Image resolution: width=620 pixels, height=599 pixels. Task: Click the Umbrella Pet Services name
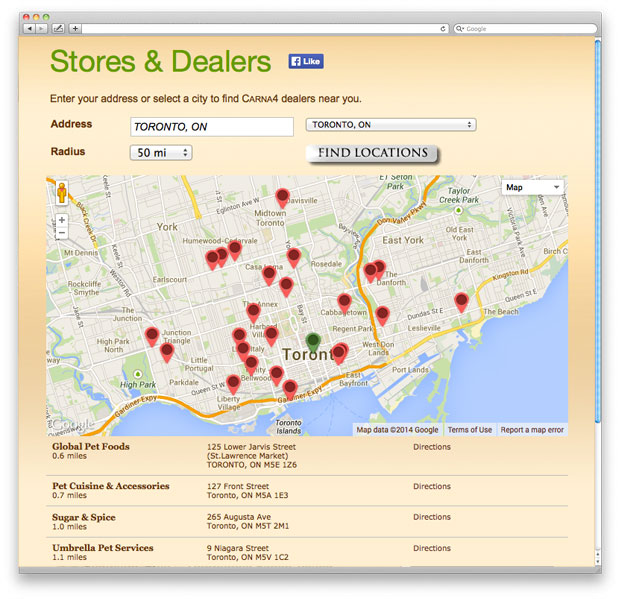pos(103,548)
